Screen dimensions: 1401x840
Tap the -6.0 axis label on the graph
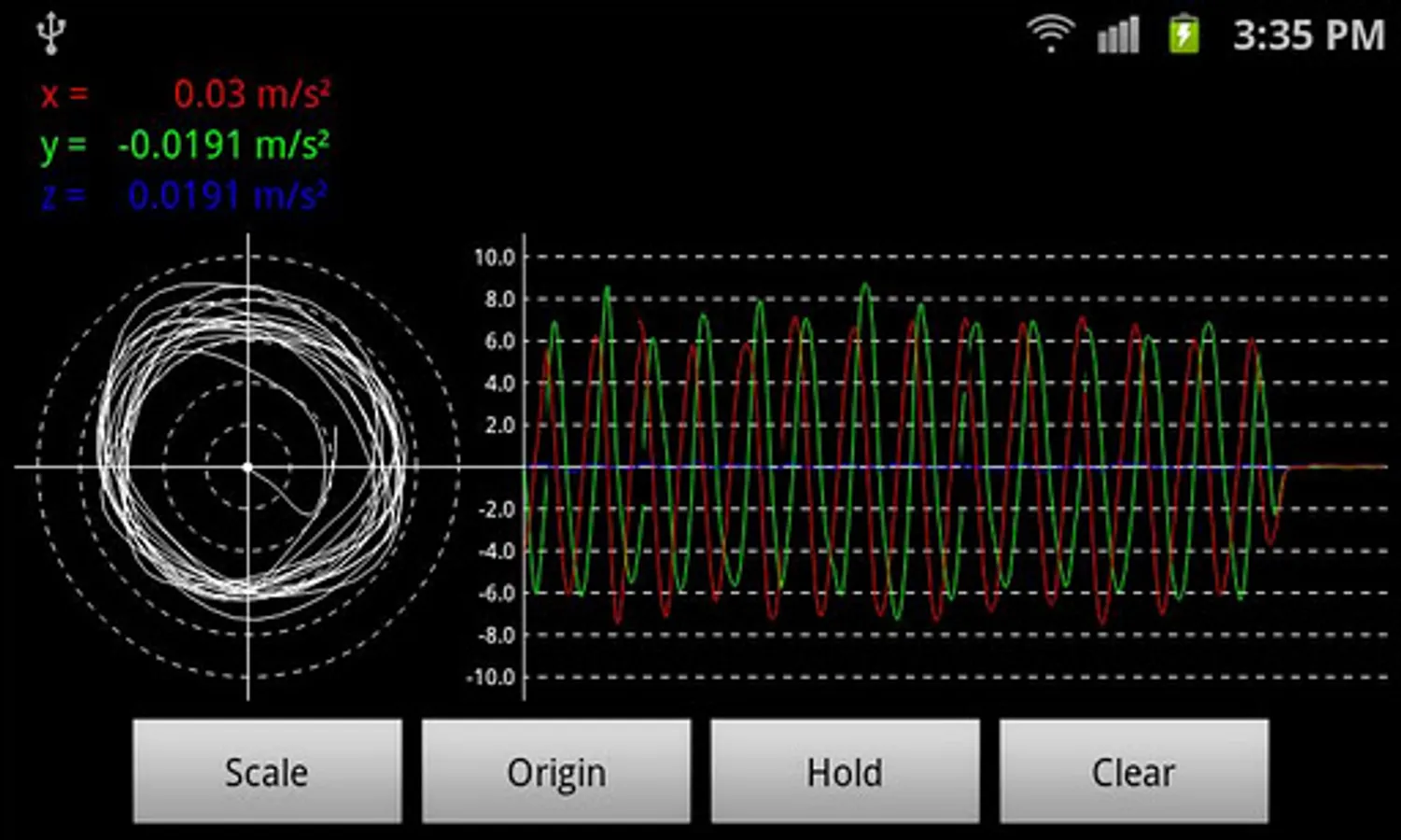pos(496,593)
